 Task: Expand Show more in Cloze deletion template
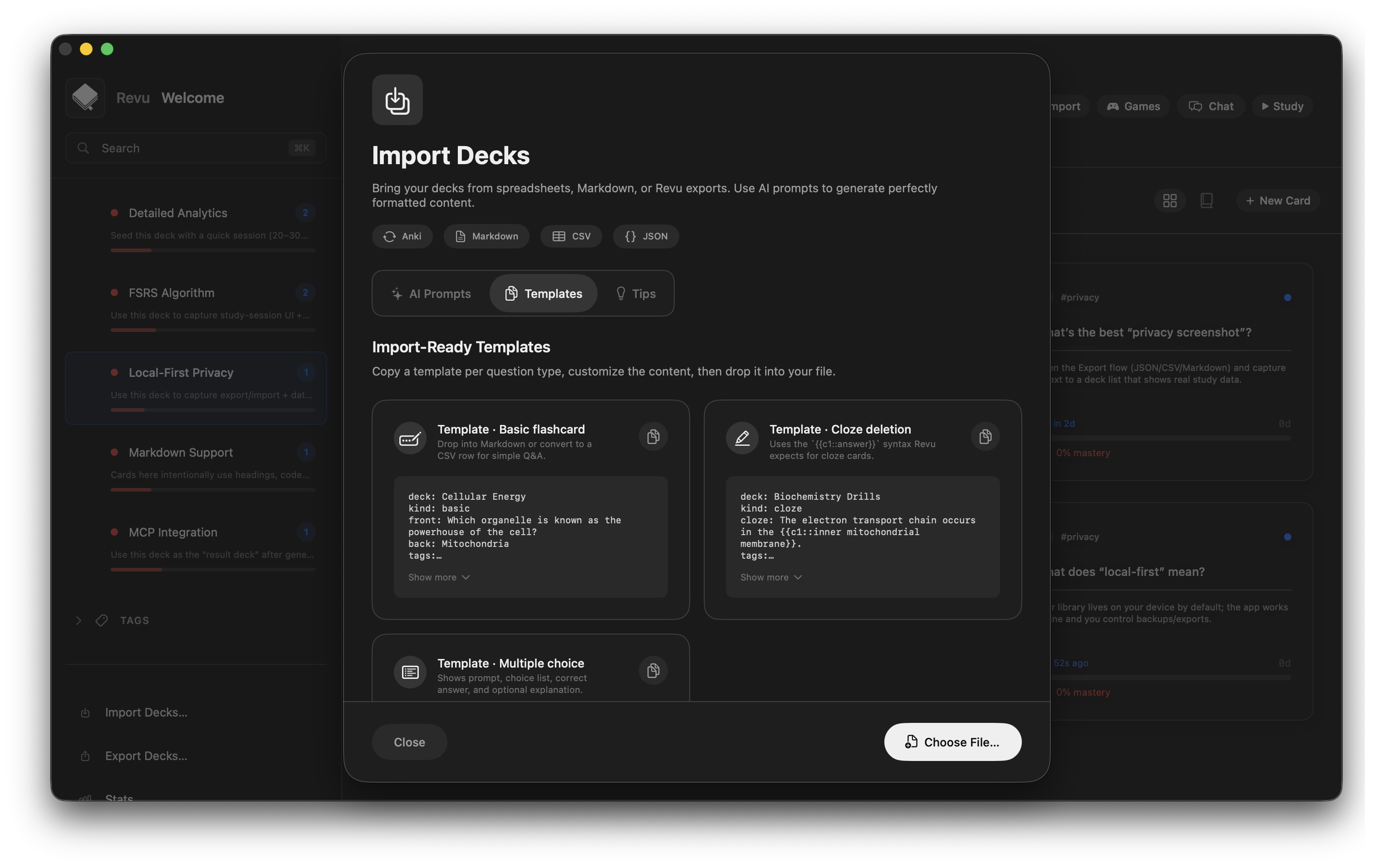770,577
